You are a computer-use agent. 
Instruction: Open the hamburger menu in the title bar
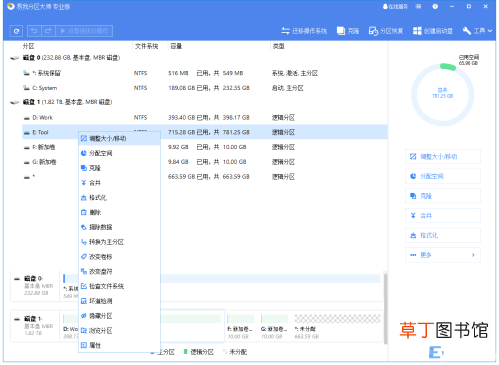click(x=418, y=6)
